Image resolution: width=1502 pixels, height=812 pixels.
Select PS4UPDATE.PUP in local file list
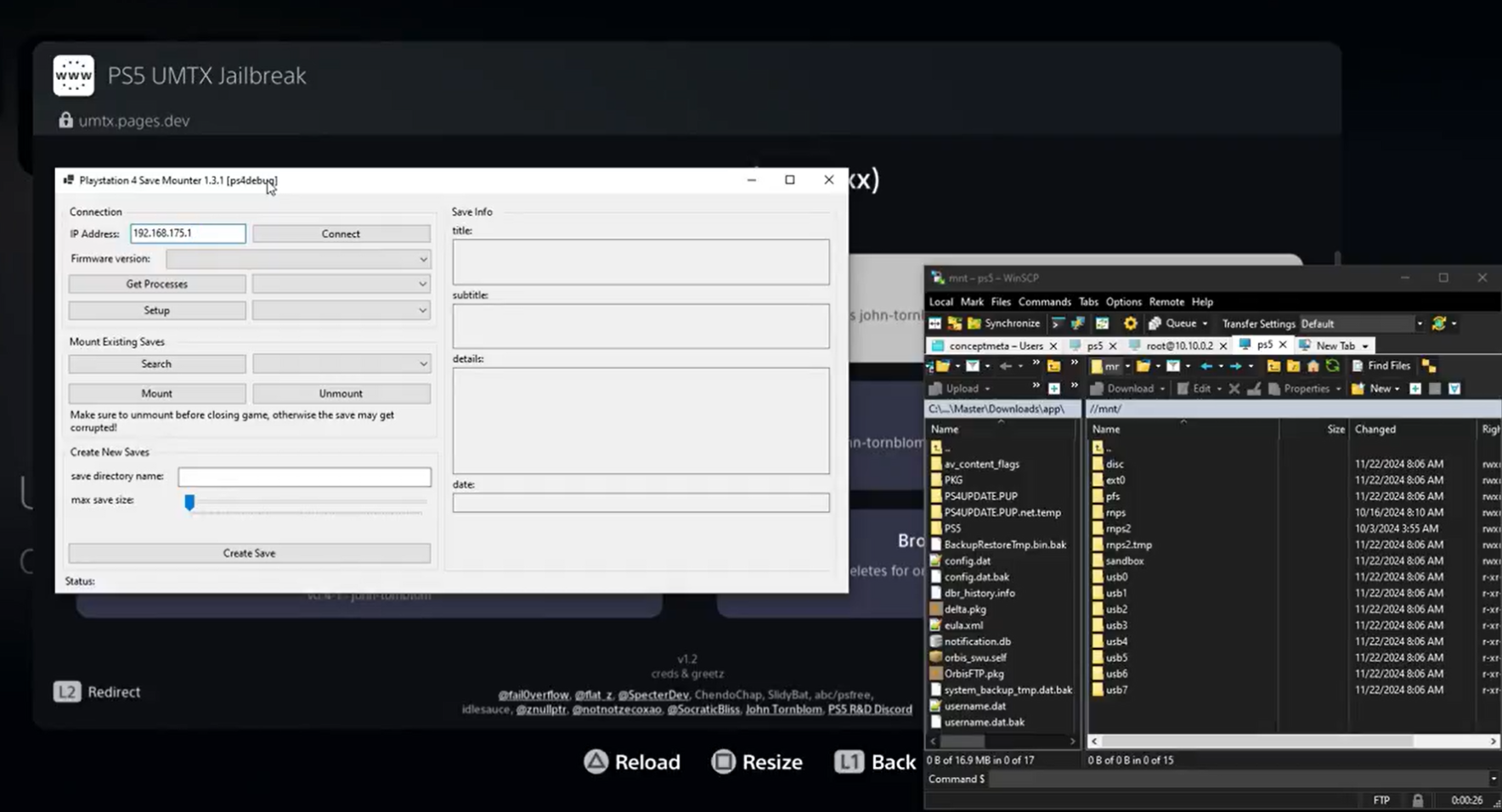(x=980, y=496)
